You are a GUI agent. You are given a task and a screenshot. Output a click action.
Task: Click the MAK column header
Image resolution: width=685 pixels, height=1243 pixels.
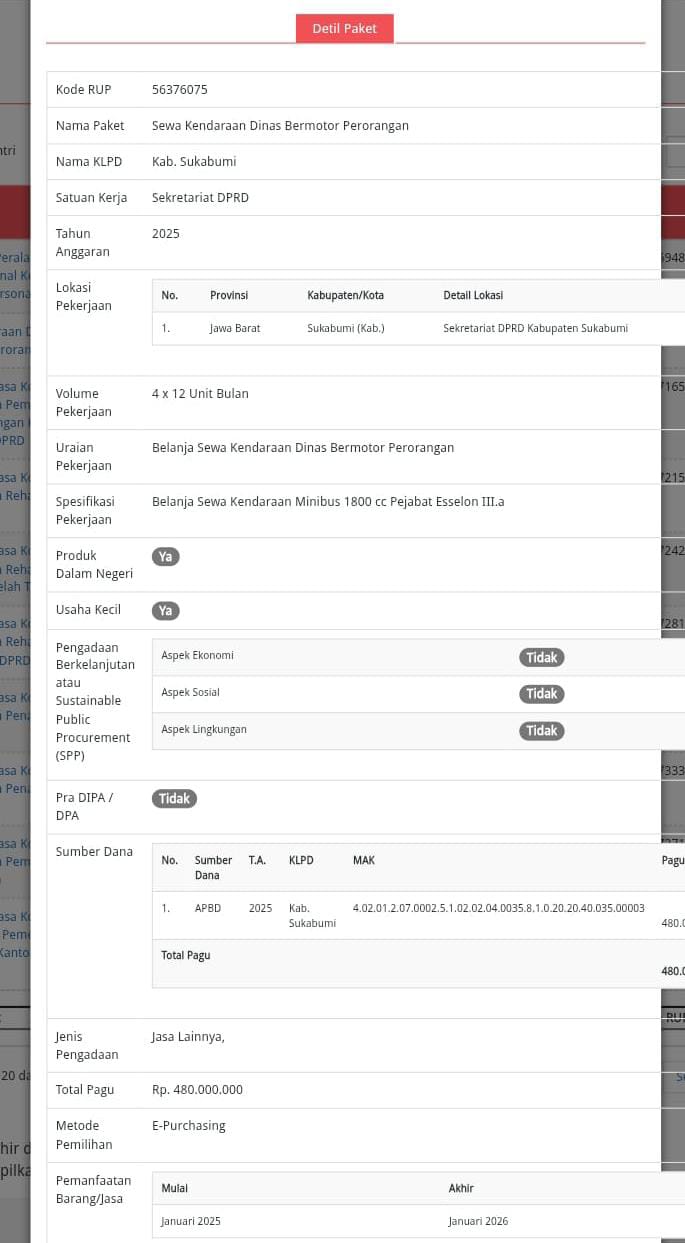click(364, 860)
